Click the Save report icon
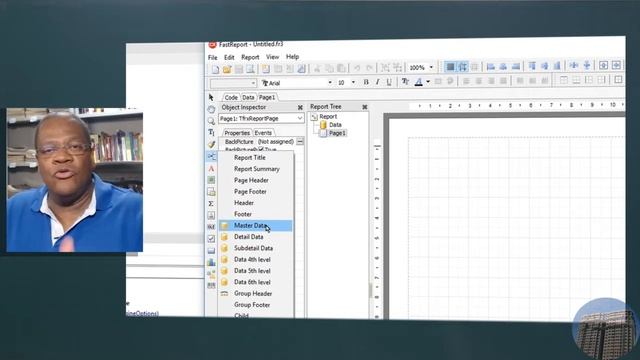640x360 pixels. 239,69
